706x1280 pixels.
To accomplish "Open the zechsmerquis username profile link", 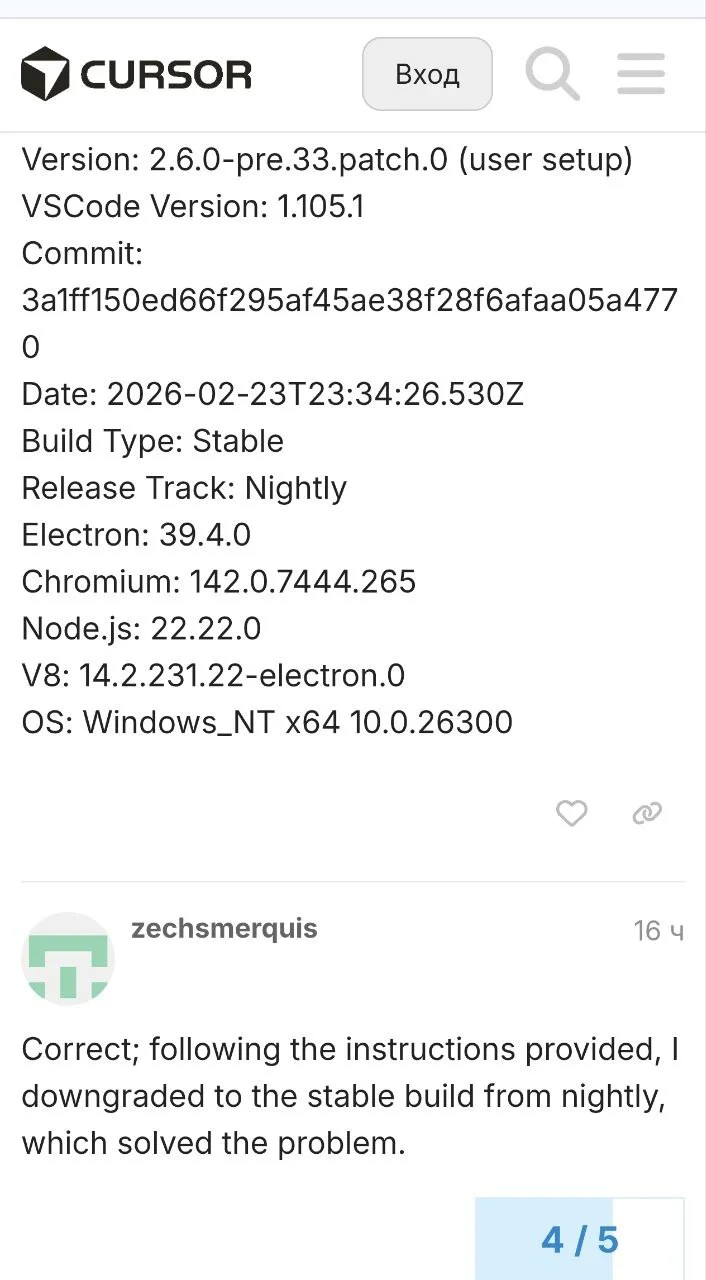I will pyautogui.click(x=224, y=929).
